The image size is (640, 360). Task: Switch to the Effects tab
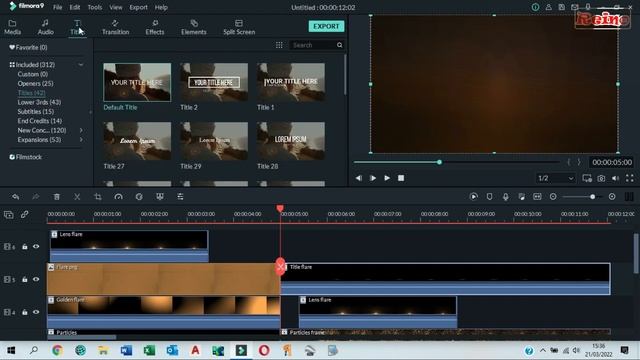point(155,27)
